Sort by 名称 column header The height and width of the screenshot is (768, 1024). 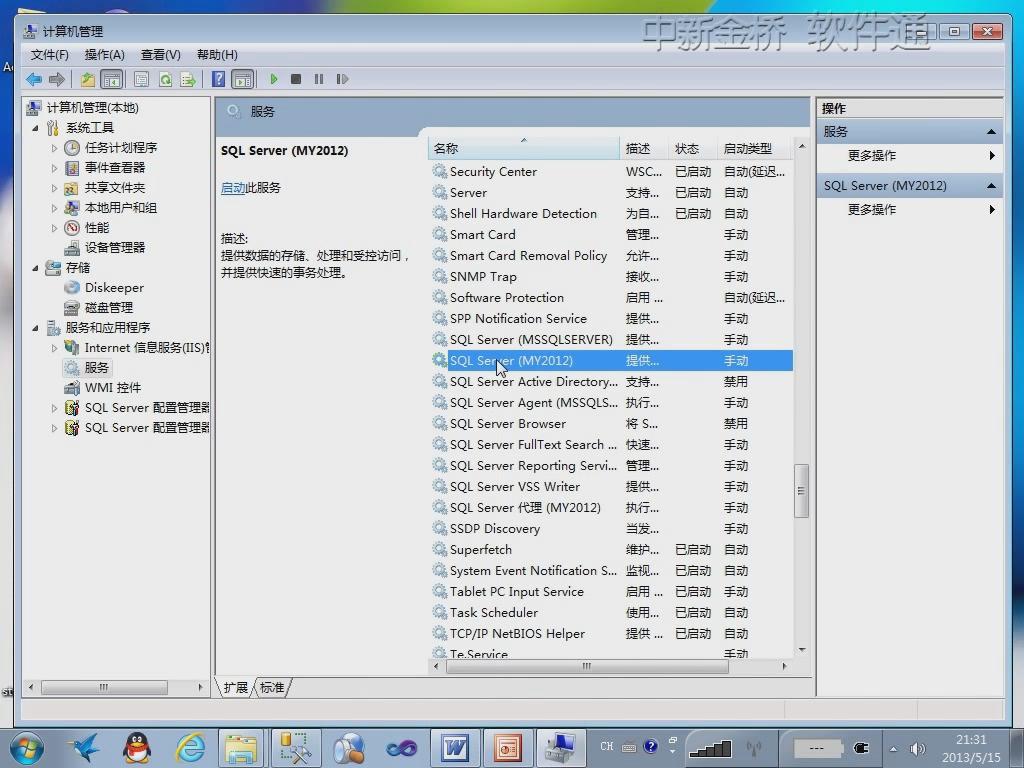pyautogui.click(x=524, y=148)
